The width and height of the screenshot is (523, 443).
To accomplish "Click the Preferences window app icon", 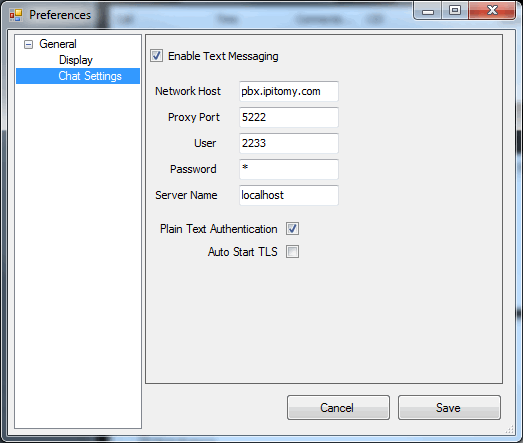I will click(x=16, y=15).
